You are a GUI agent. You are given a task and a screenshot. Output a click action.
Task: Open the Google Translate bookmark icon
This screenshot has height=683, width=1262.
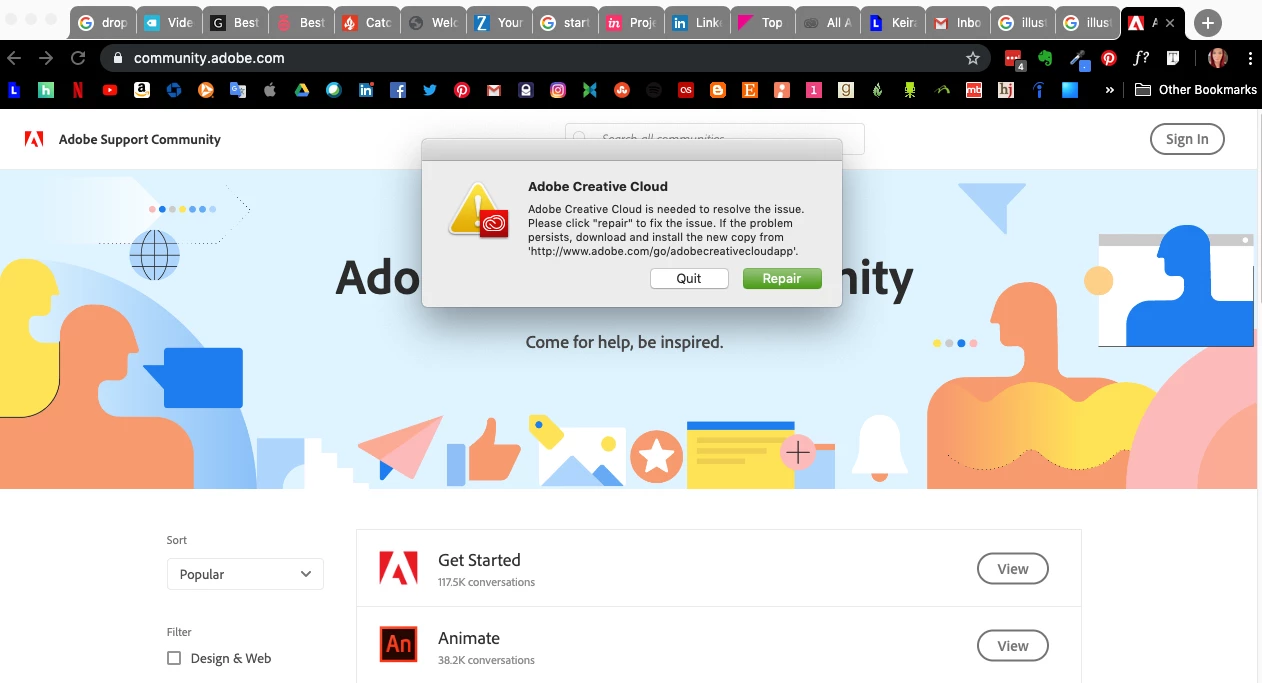click(x=238, y=90)
